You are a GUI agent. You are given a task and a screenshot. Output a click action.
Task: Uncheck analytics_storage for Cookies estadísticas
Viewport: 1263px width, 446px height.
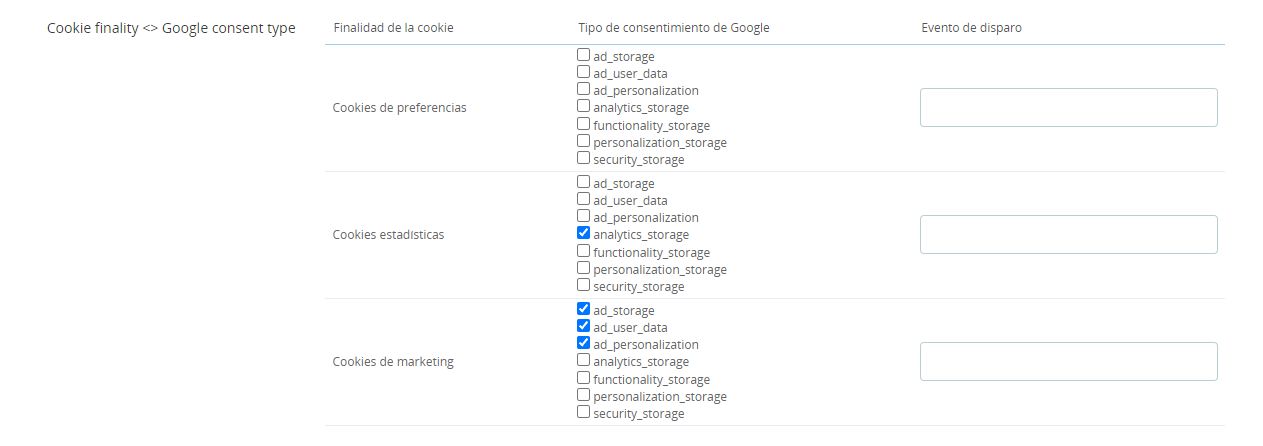click(584, 234)
